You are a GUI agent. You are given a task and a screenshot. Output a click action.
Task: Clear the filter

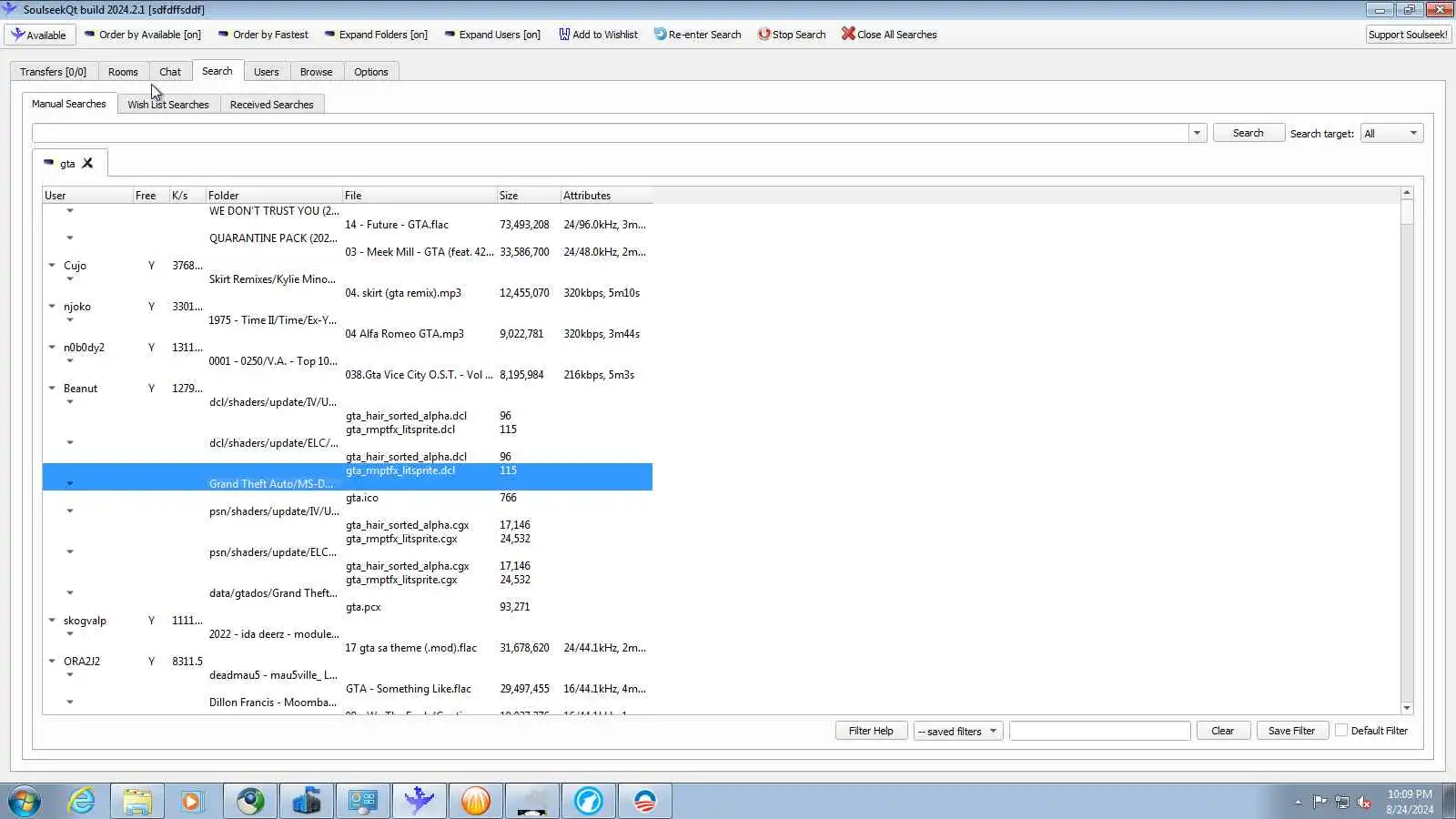pyautogui.click(x=1222, y=731)
